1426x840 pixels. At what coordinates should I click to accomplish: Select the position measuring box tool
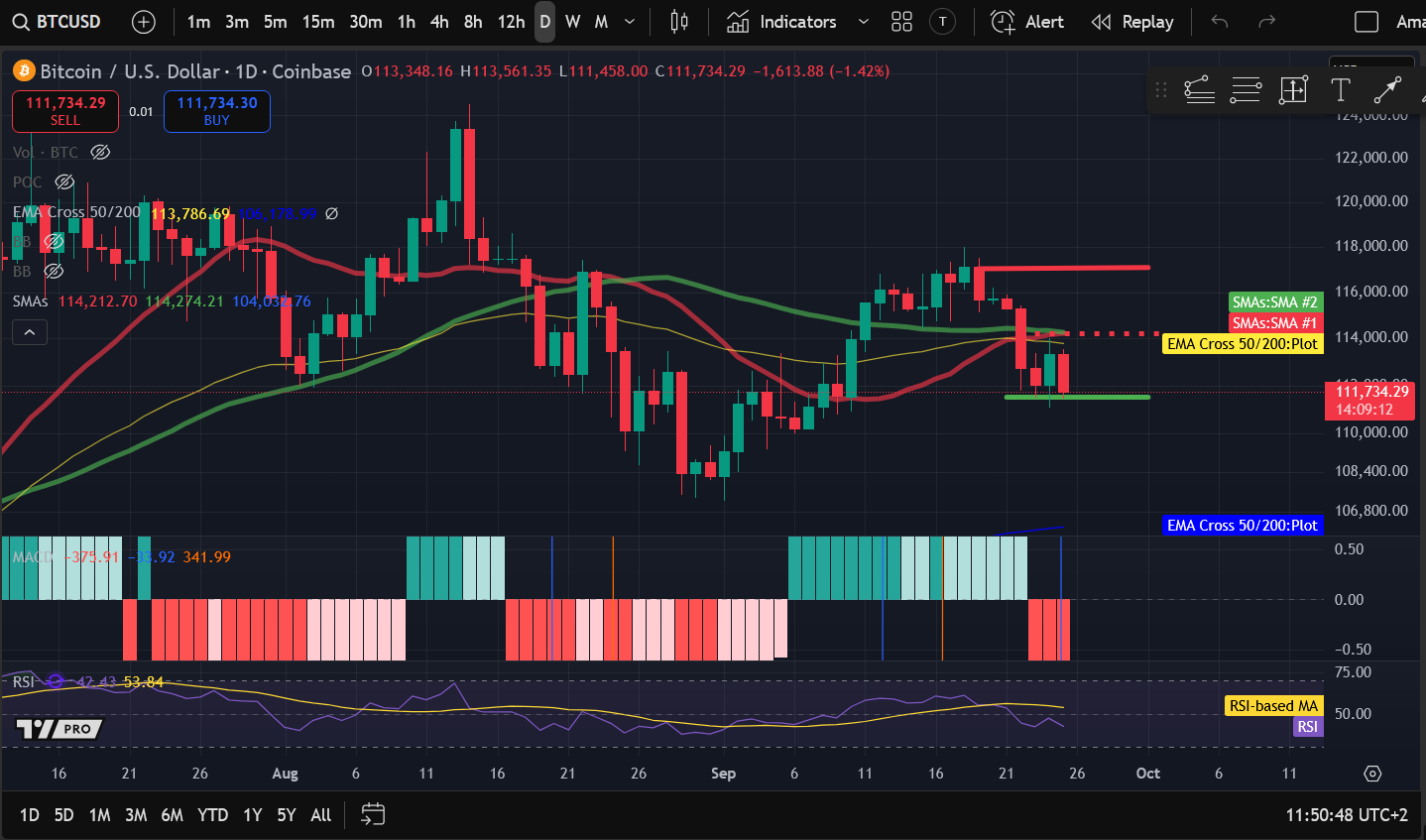click(x=1293, y=90)
